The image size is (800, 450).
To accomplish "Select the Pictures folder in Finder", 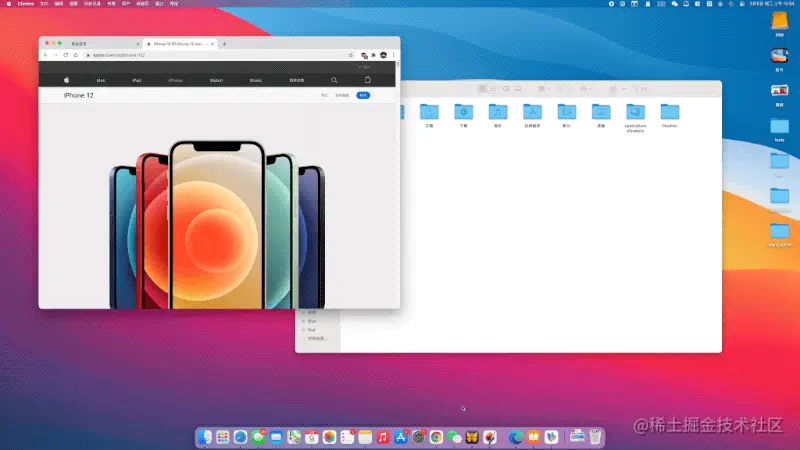I will [x=566, y=115].
